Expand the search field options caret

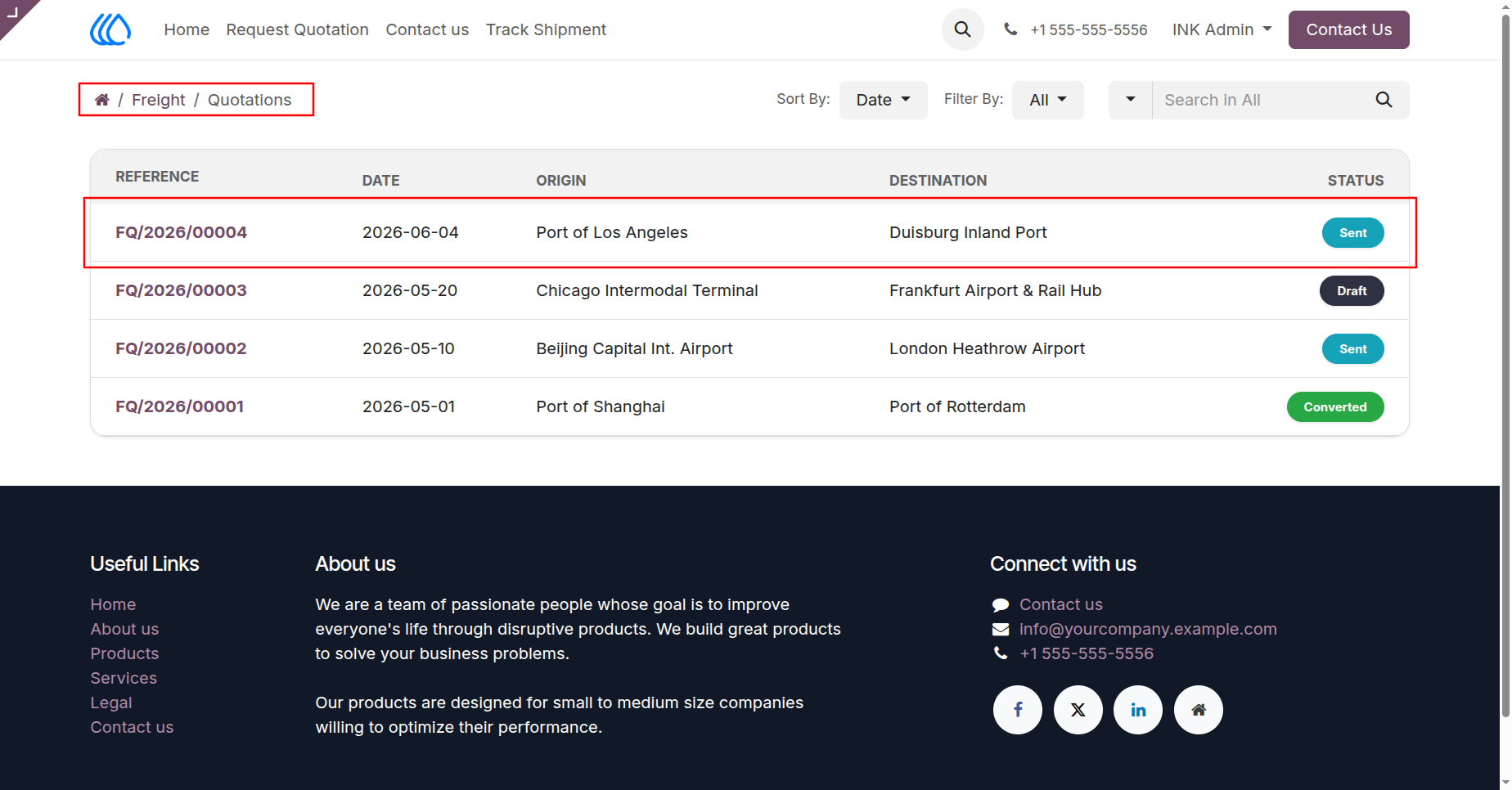click(x=1130, y=100)
